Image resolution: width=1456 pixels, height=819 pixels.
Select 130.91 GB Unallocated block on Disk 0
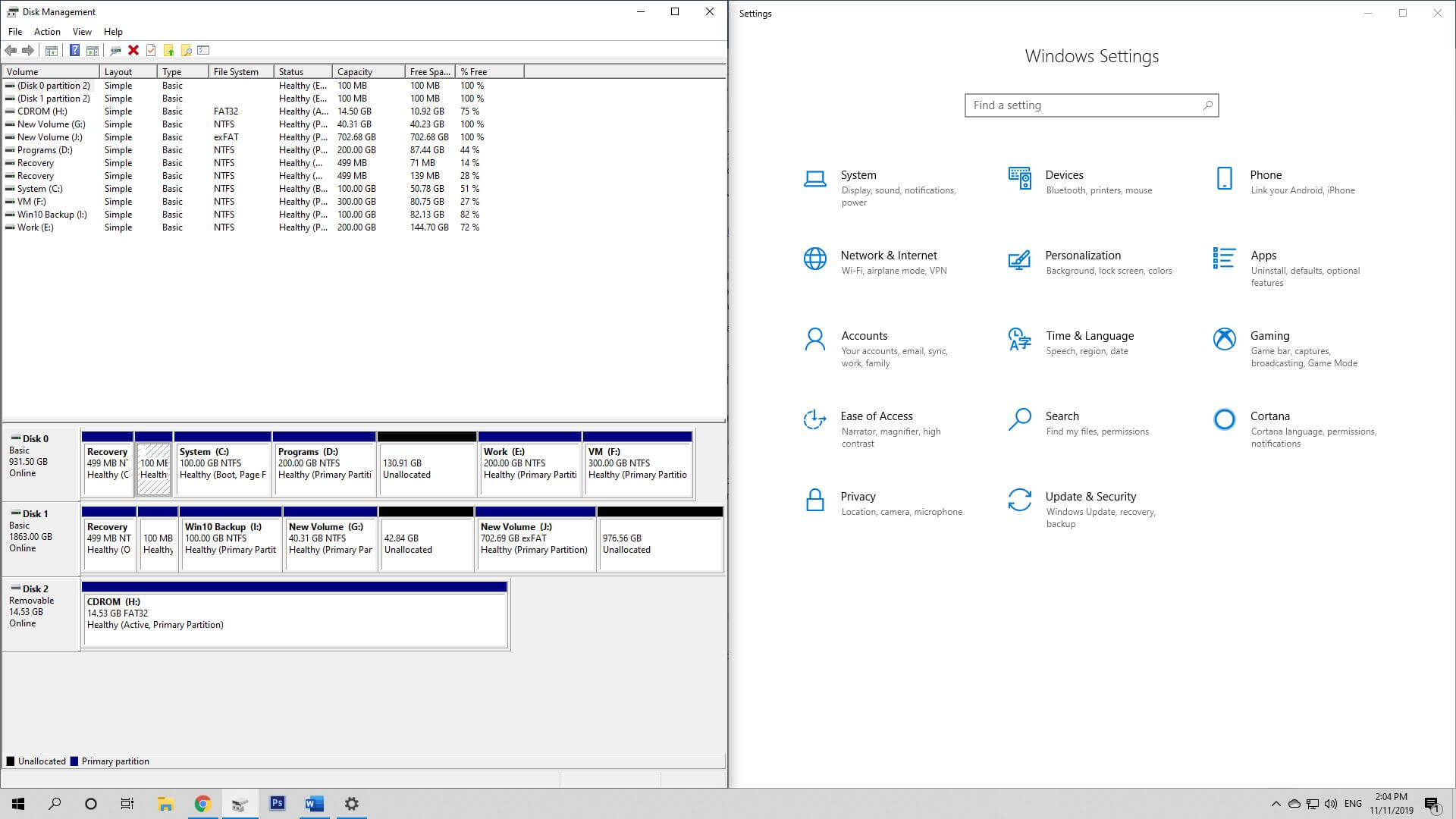coord(427,464)
